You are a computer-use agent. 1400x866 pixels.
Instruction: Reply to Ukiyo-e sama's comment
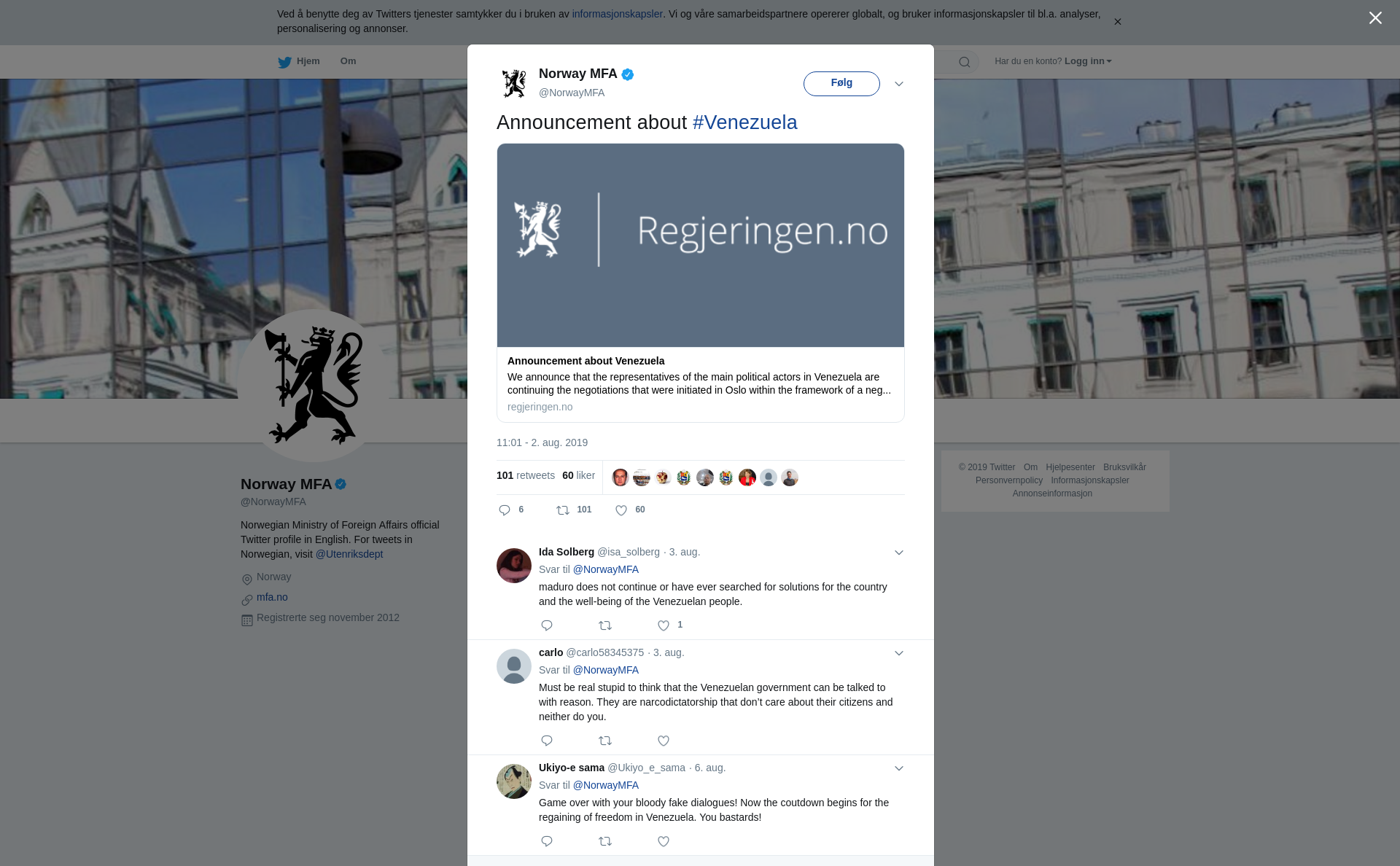(547, 841)
